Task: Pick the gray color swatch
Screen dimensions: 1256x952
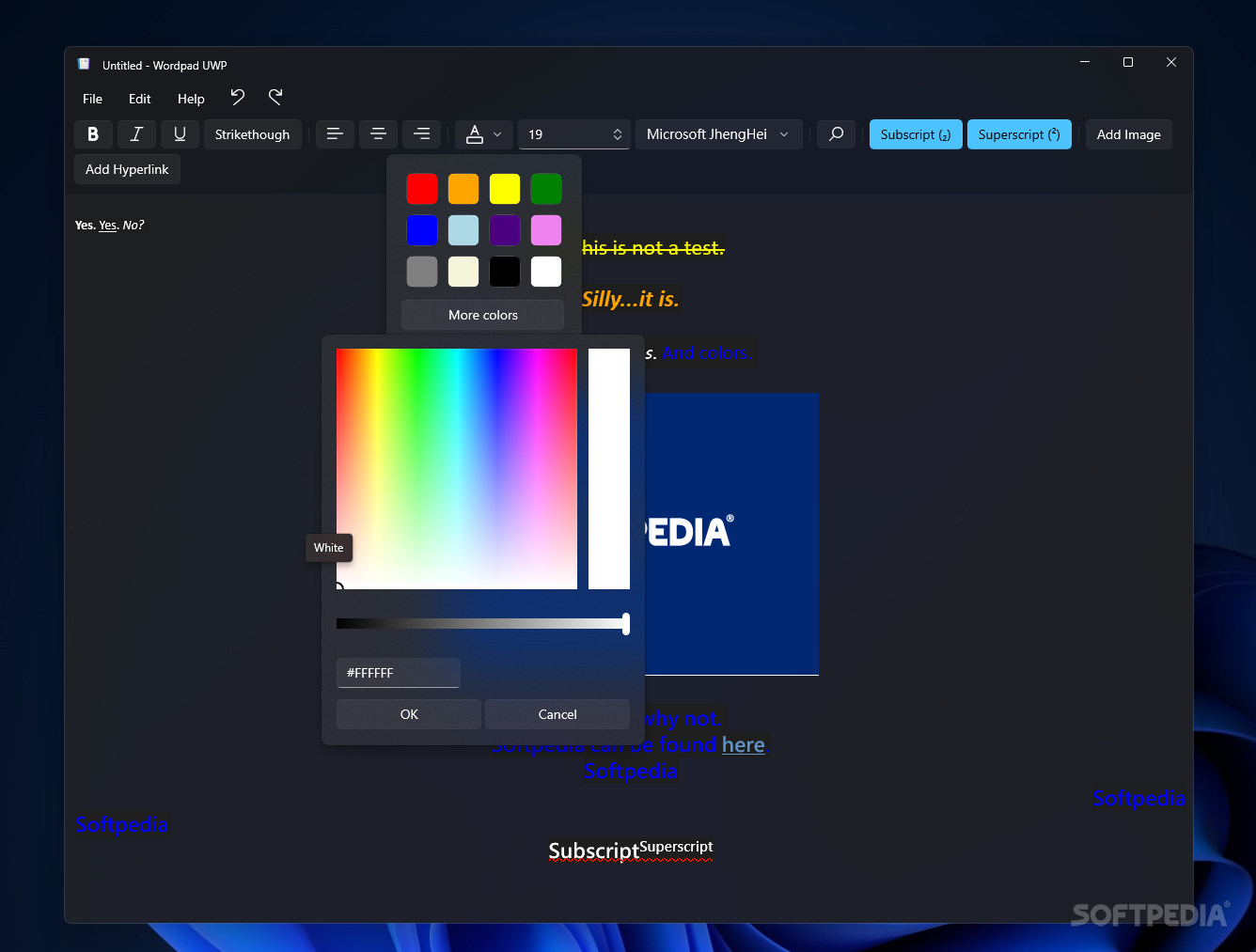Action: 422,272
